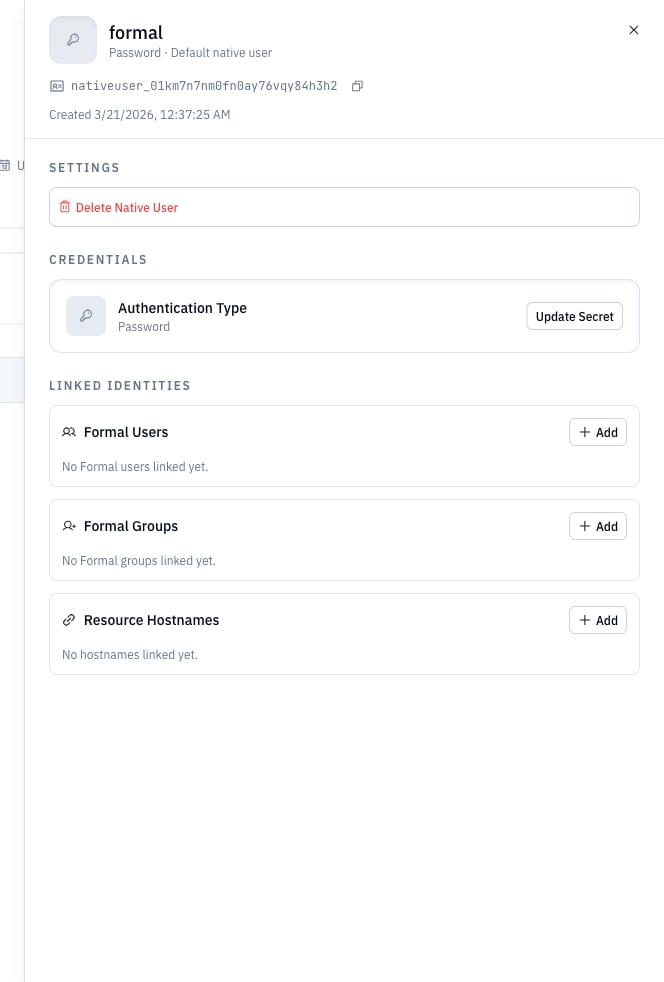Close the formal native user panel
Viewport: 664px width, 982px height.
point(633,30)
